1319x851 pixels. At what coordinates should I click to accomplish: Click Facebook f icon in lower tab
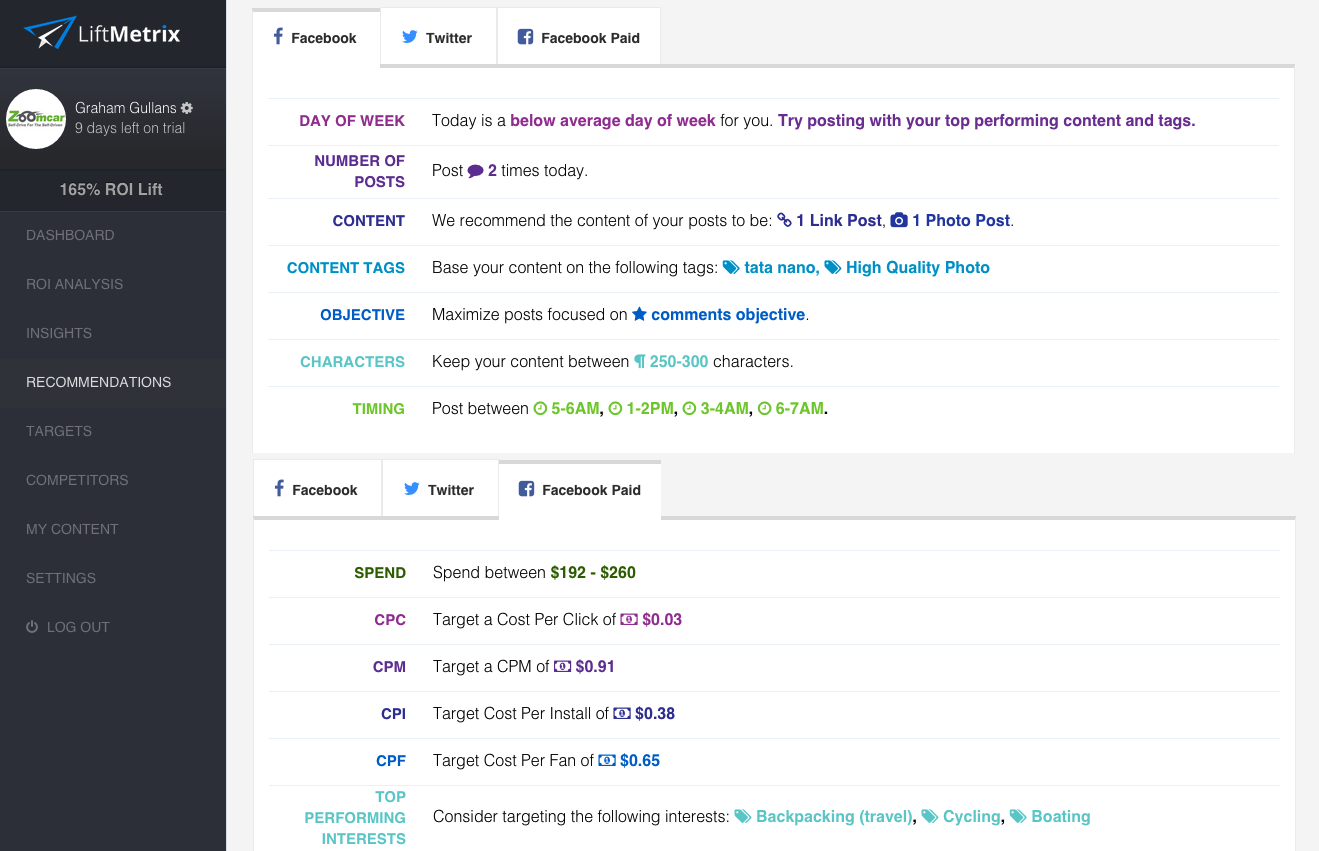pyautogui.click(x=280, y=489)
